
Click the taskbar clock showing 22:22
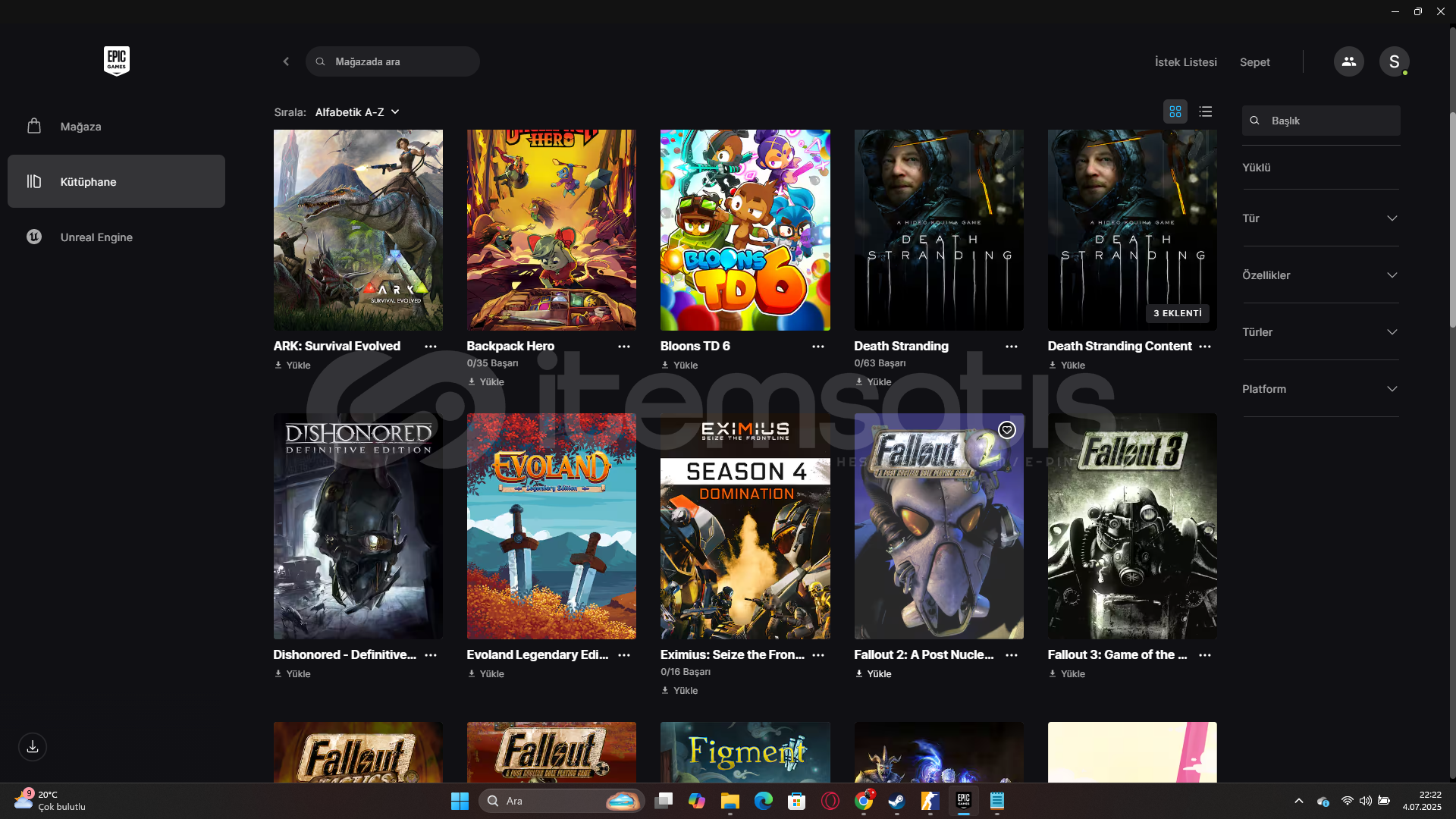[x=1422, y=801]
